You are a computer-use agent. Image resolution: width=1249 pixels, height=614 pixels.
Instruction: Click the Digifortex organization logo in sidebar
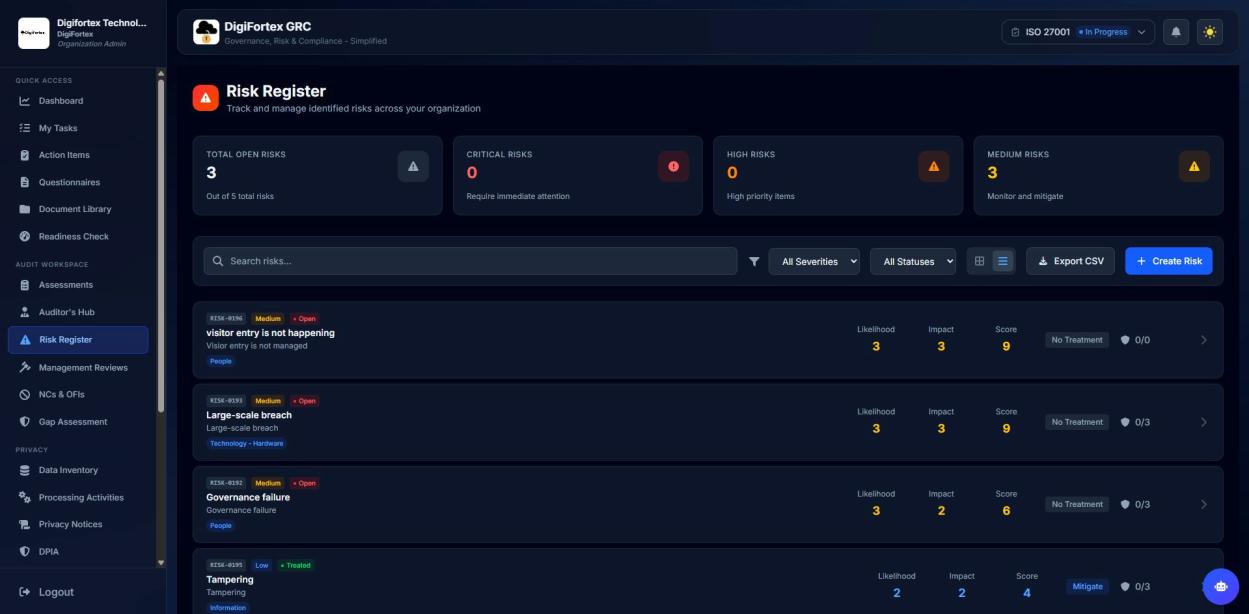tap(34, 33)
